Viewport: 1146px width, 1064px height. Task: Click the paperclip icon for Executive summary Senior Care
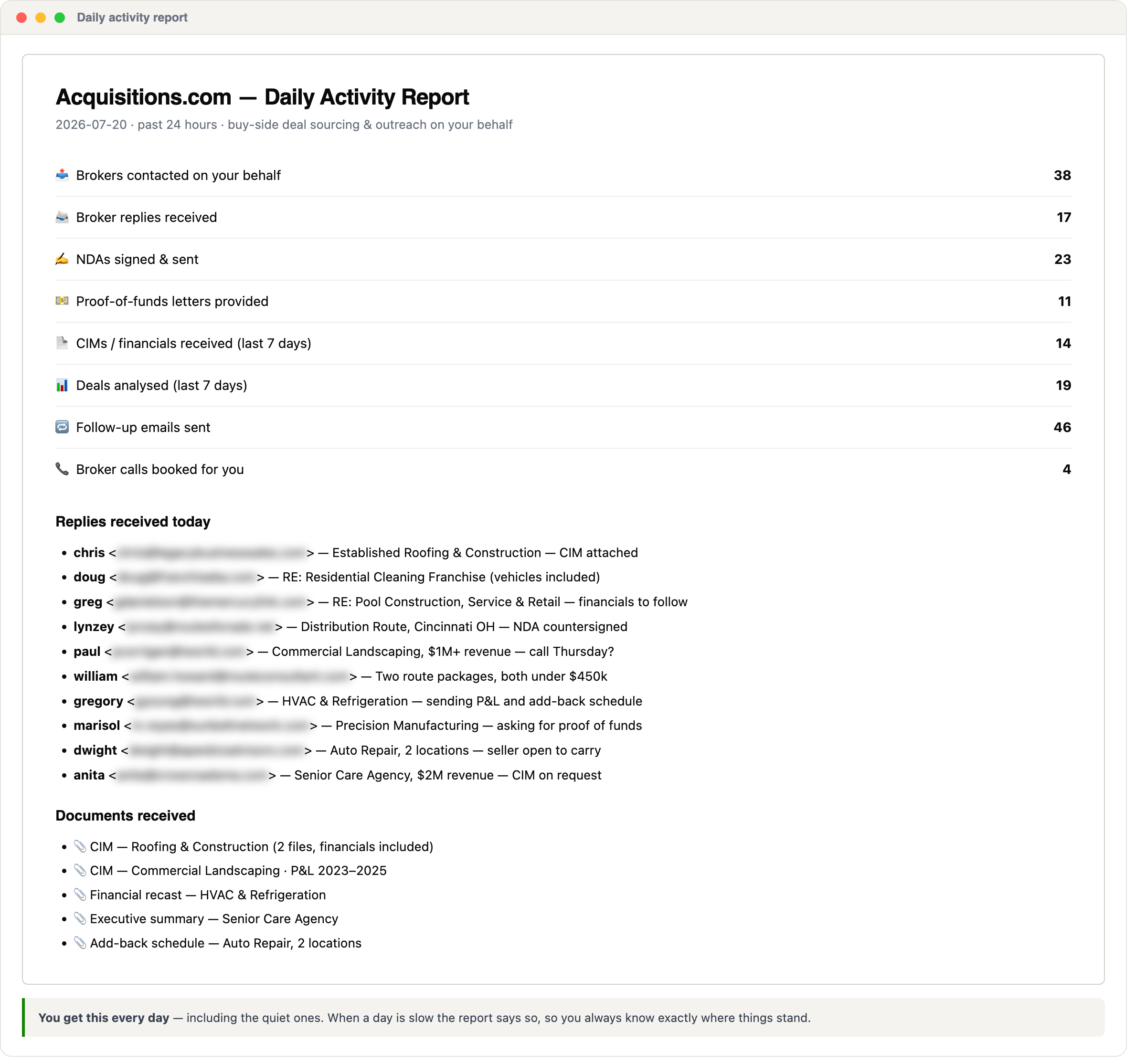[x=80, y=919]
